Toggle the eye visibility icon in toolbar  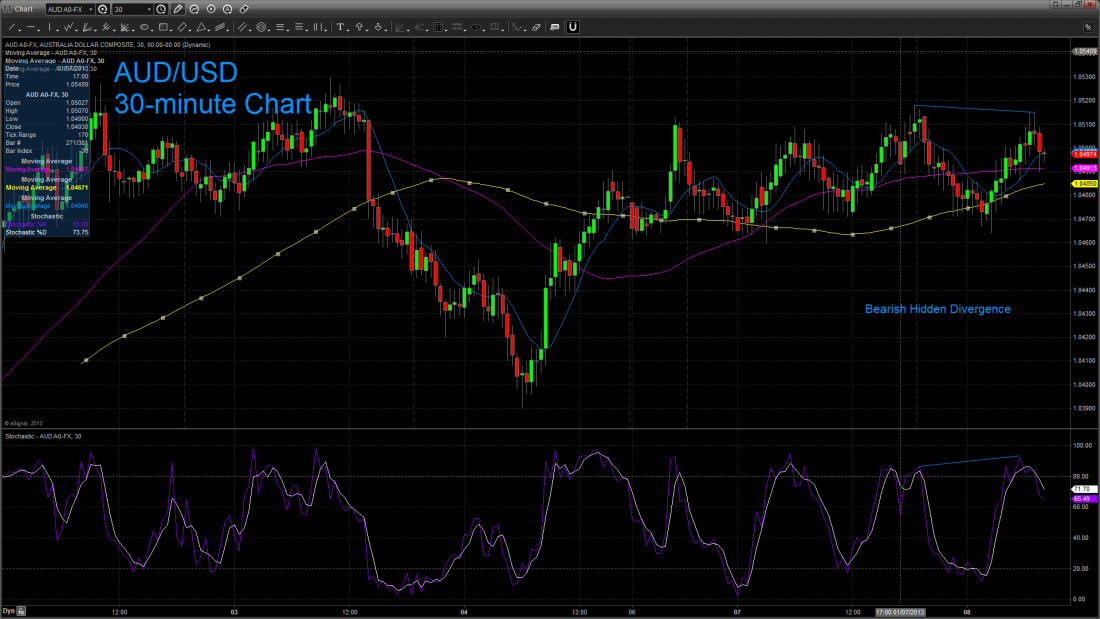pos(474,26)
